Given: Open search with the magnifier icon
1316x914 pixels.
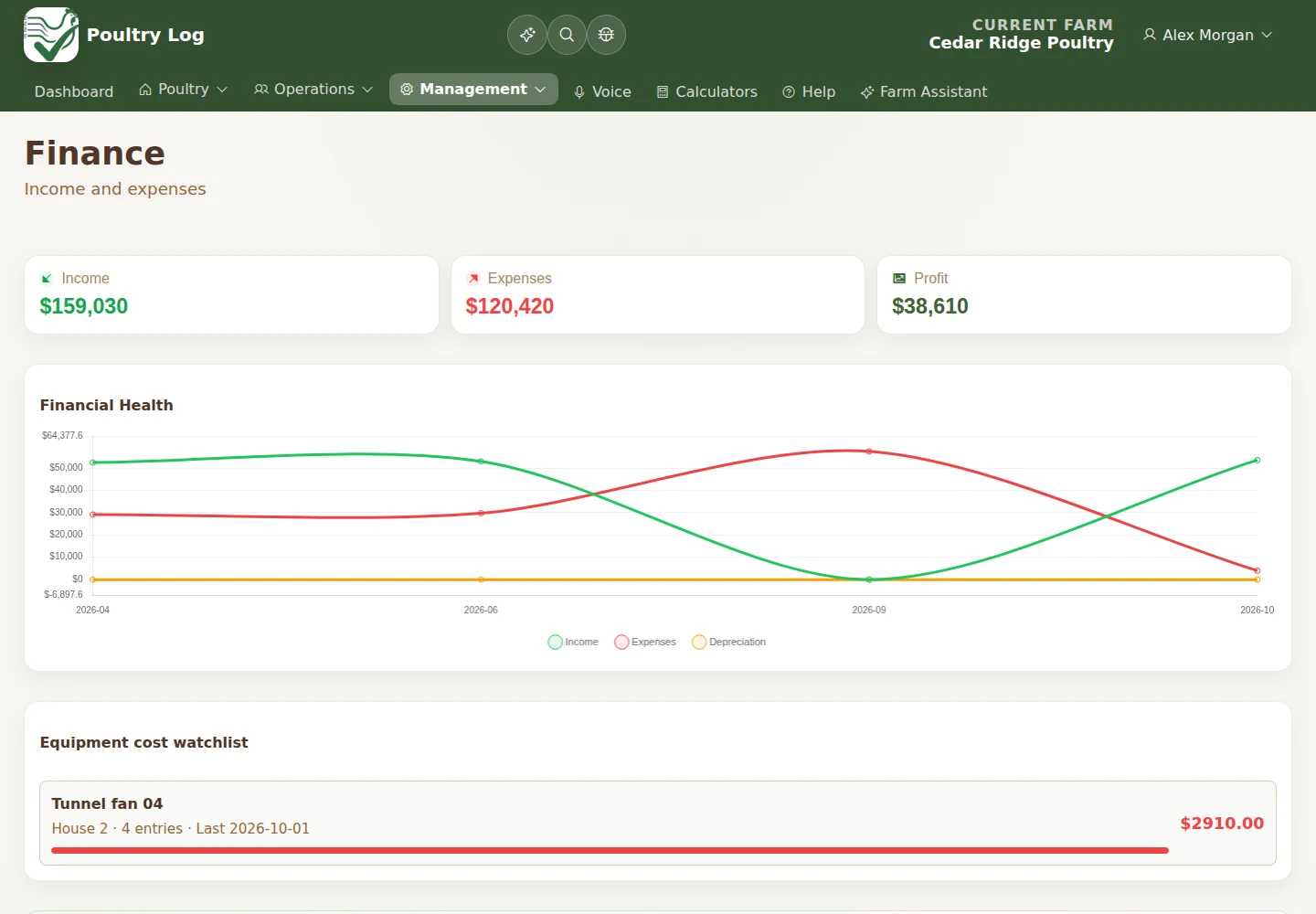Looking at the screenshot, I should [567, 35].
